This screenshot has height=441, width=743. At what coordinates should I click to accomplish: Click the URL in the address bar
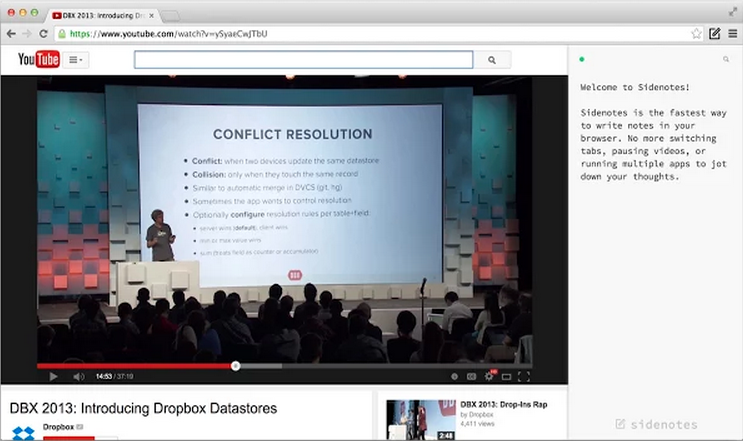click(x=169, y=34)
